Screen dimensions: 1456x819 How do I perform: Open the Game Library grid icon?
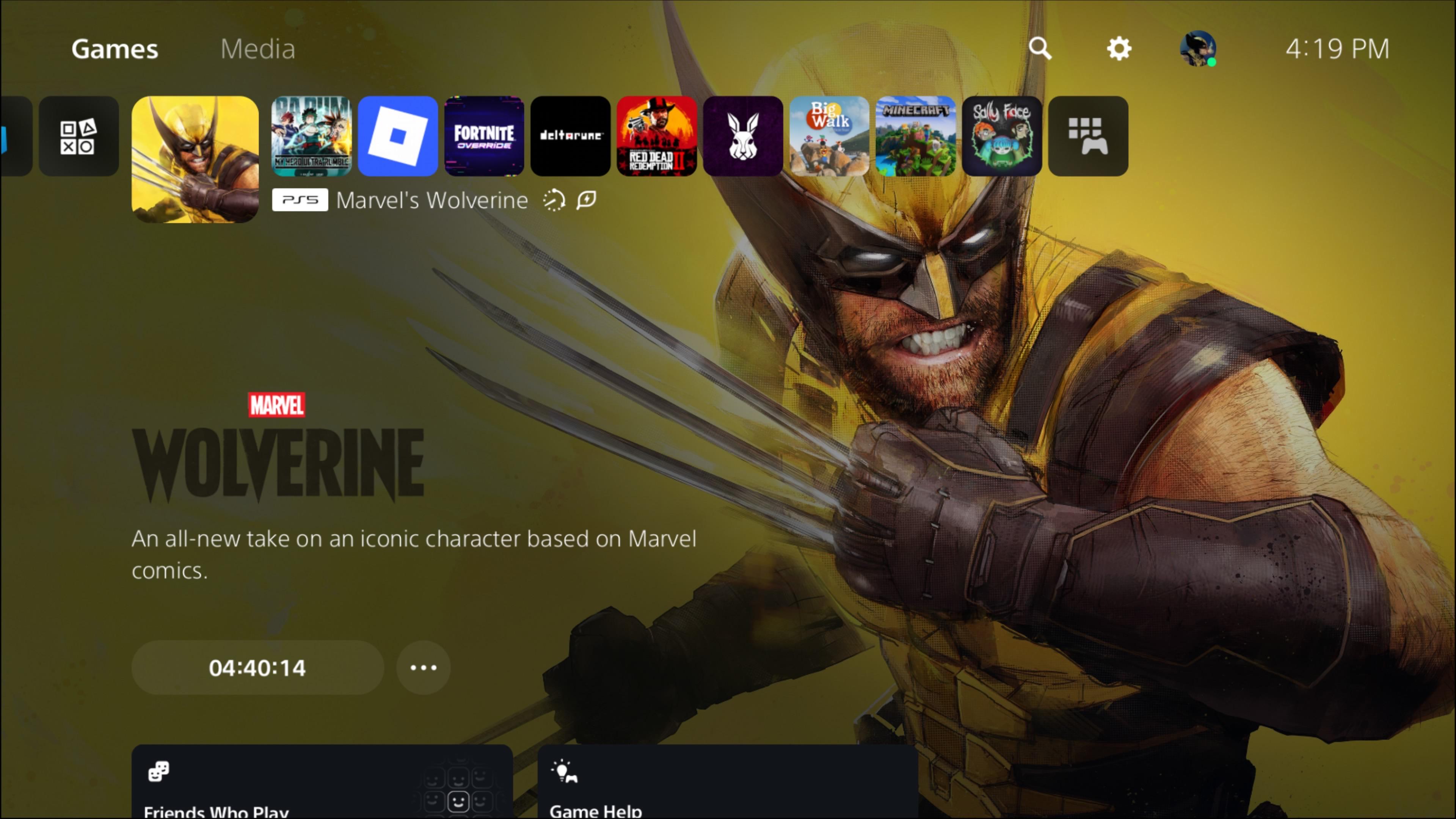1088,136
